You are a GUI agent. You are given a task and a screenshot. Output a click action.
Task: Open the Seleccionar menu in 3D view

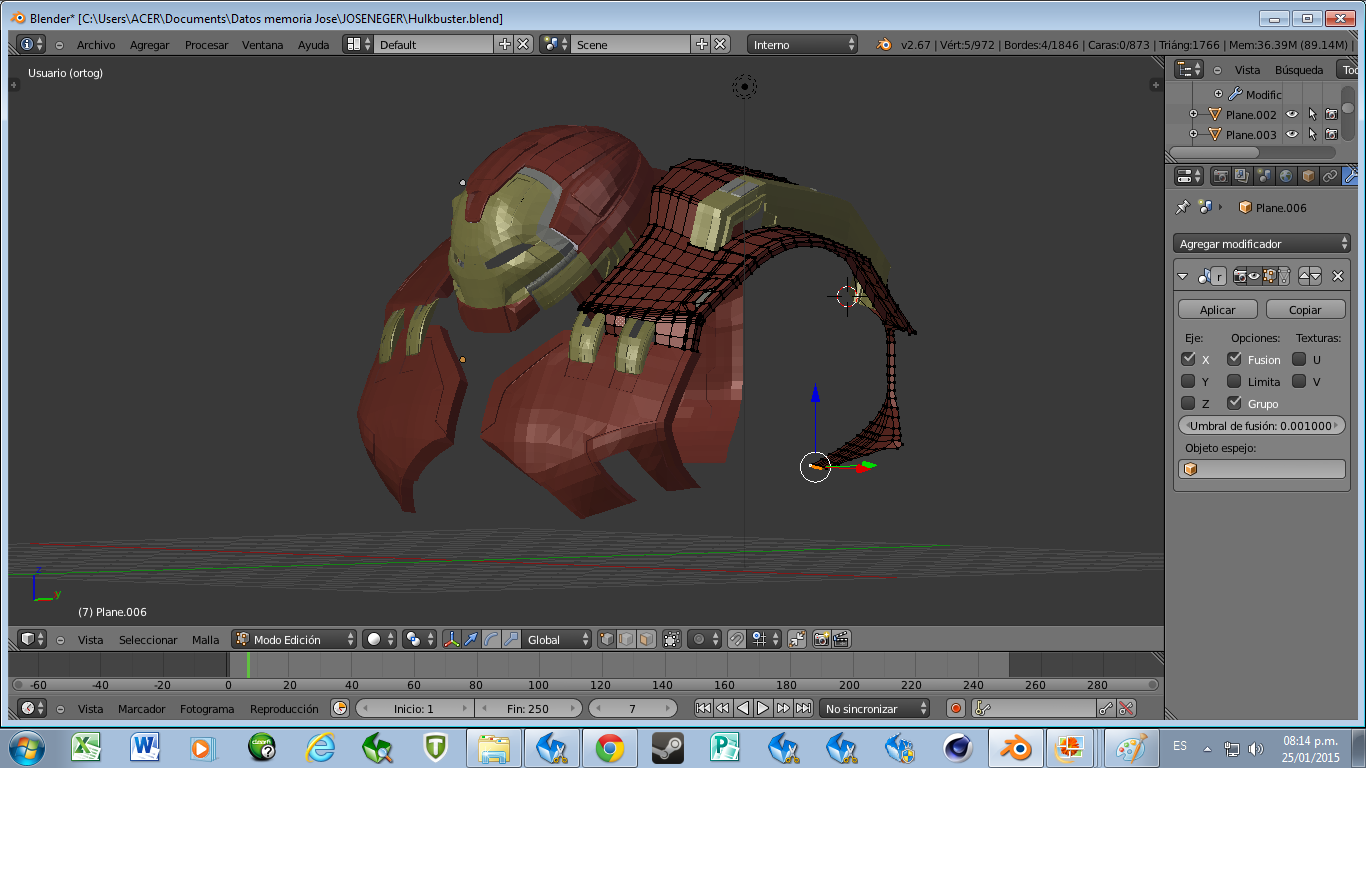[148, 640]
